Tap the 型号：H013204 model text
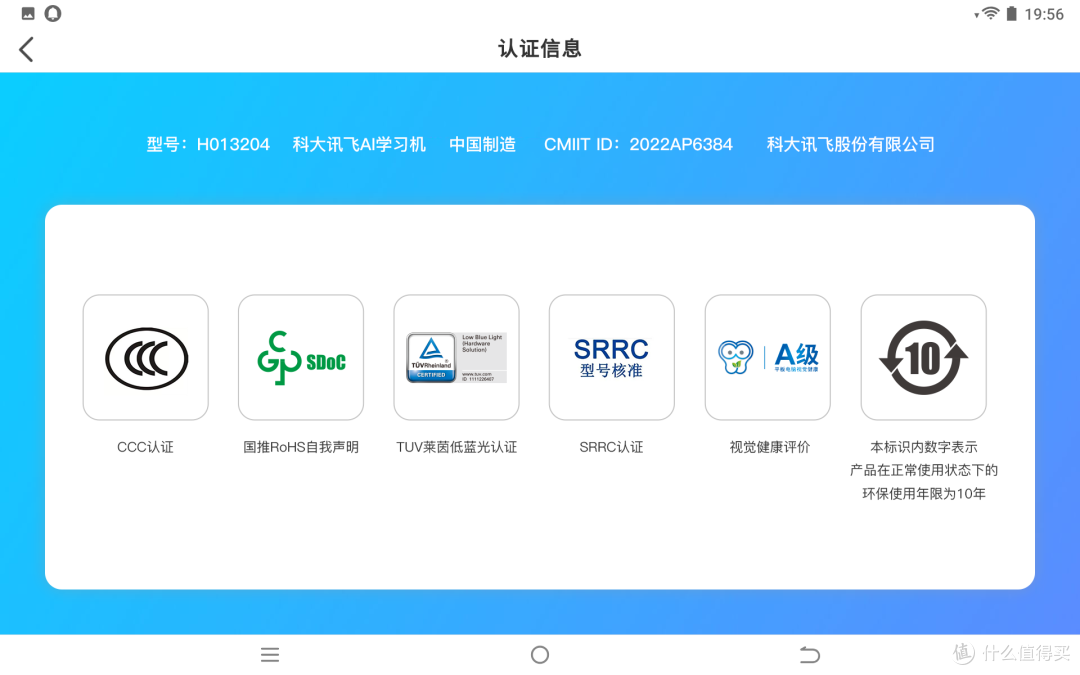This screenshot has width=1080, height=675. [x=208, y=145]
